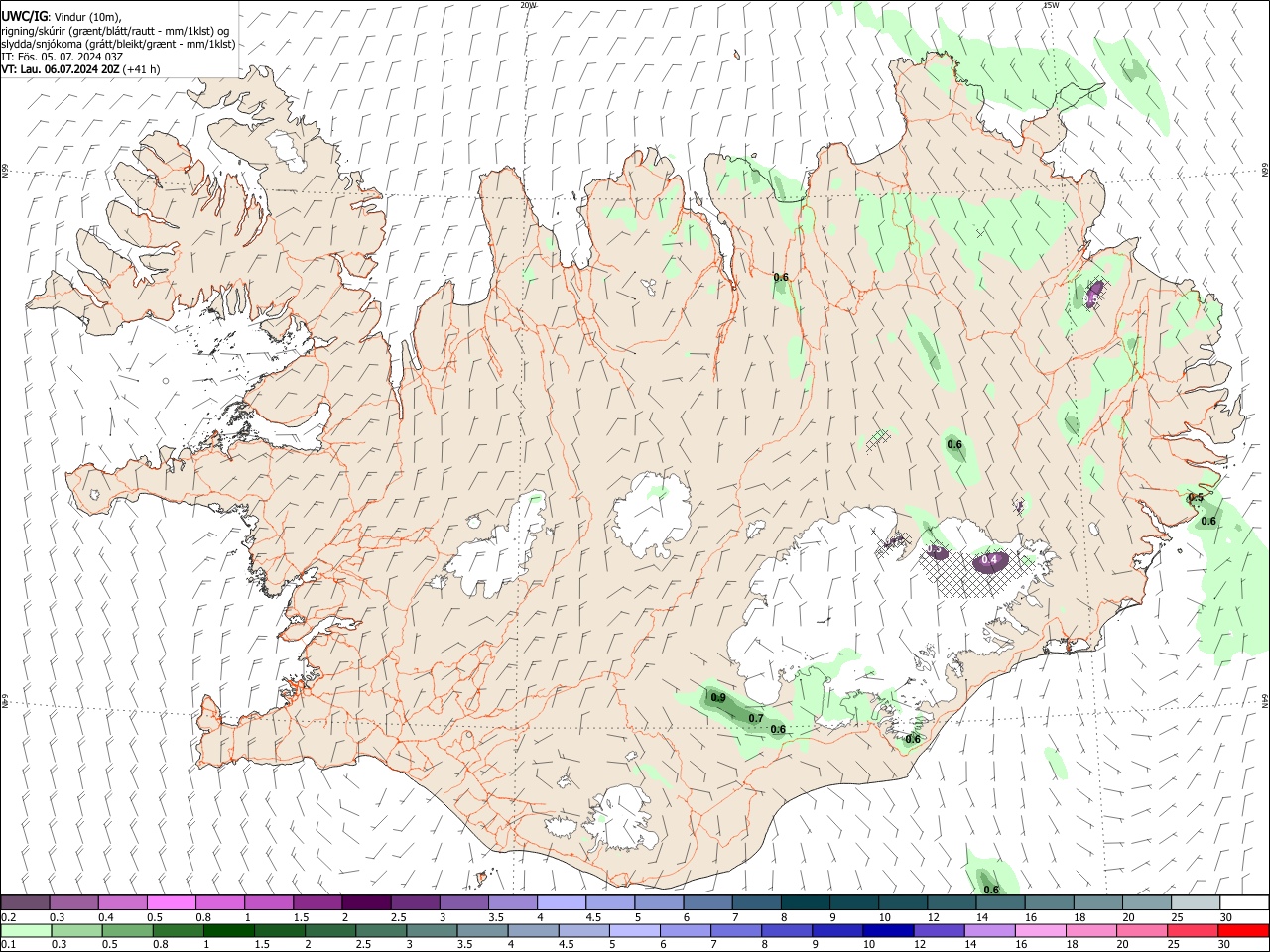Select the periwinkle swatch at 4, purple legend row
Viewport: 1270px width, 952px height.
[561, 902]
